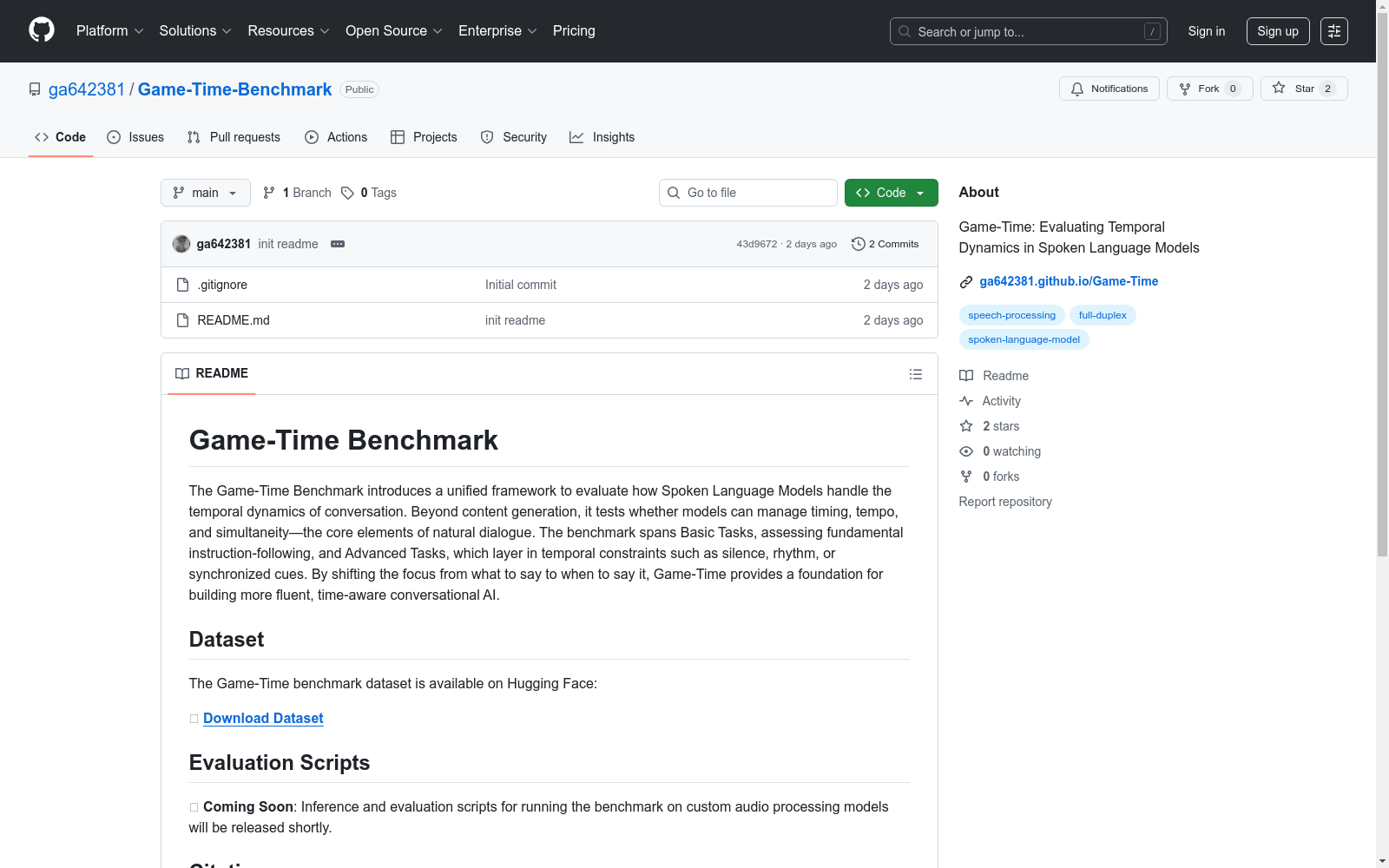This screenshot has height=868, width=1389.
Task: Click the Sign in link
Action: [1207, 31]
